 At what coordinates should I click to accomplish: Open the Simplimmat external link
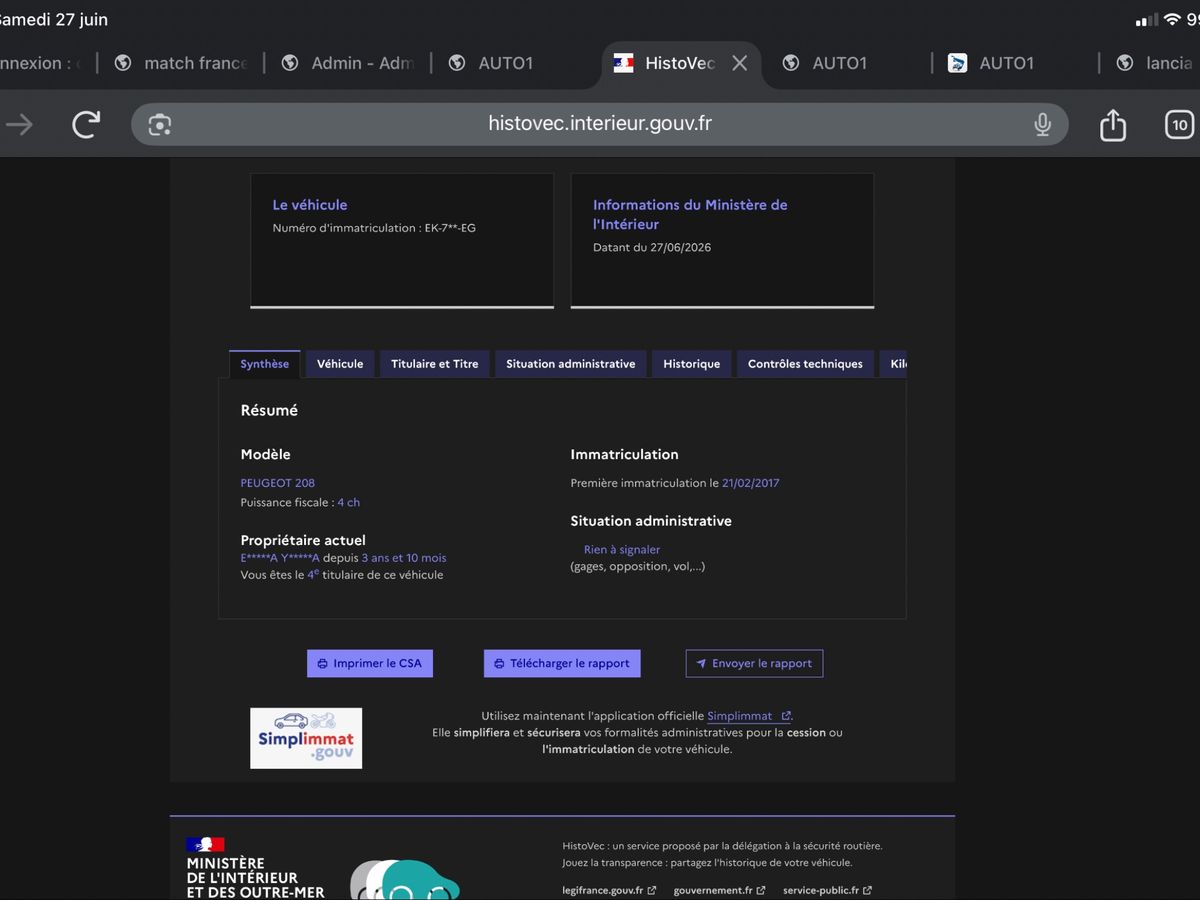pyautogui.click(x=749, y=716)
